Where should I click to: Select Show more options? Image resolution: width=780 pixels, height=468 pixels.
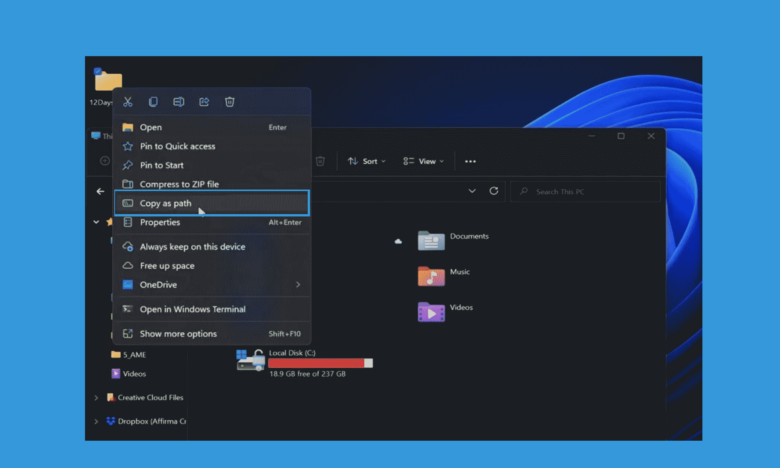pyautogui.click(x=178, y=334)
